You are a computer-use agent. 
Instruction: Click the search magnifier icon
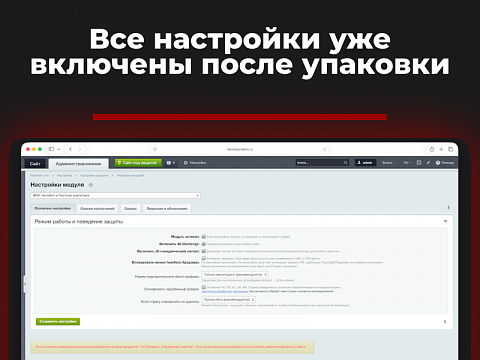(x=346, y=163)
